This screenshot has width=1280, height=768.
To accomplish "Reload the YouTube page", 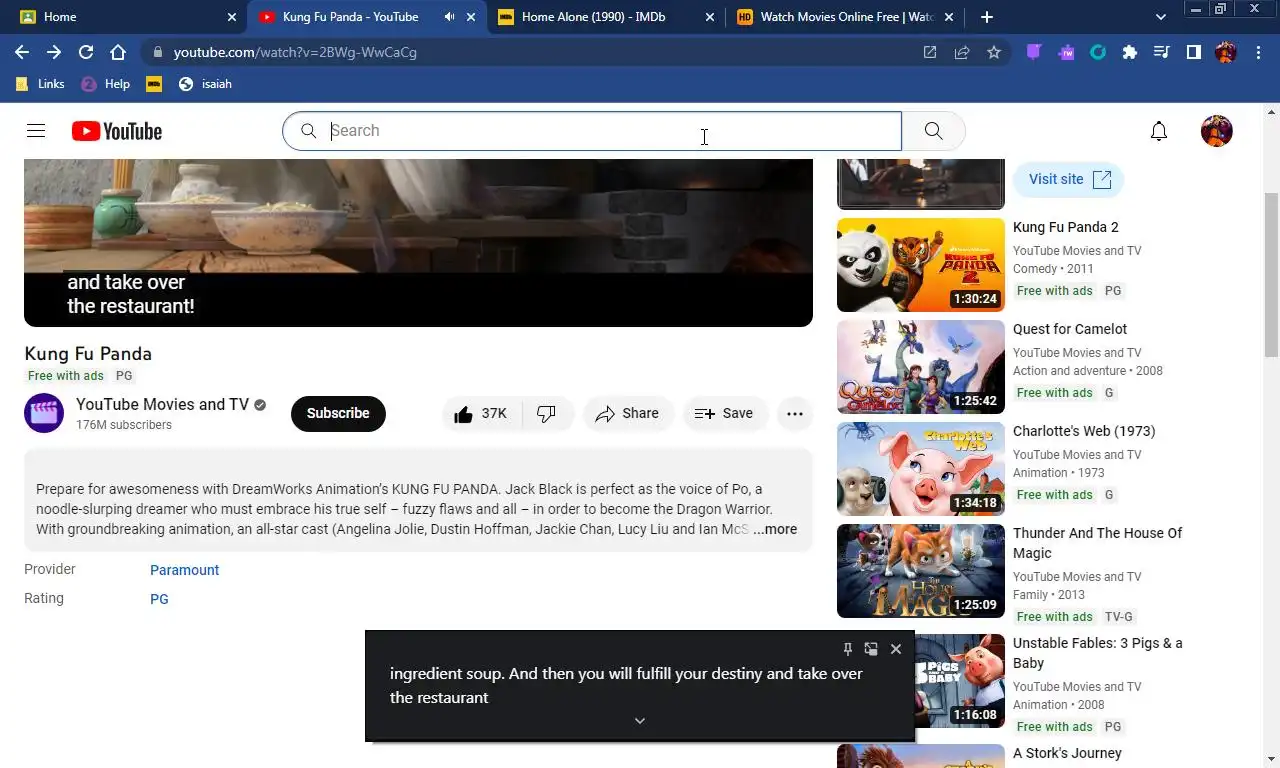I will click(86, 52).
